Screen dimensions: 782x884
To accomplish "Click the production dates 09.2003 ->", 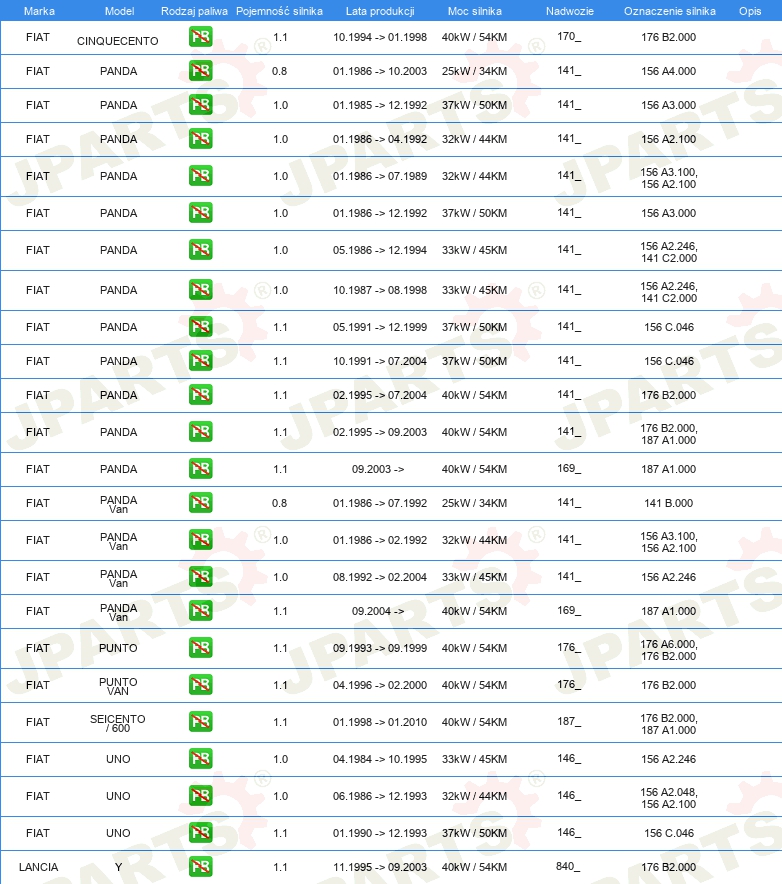I will tap(378, 469).
